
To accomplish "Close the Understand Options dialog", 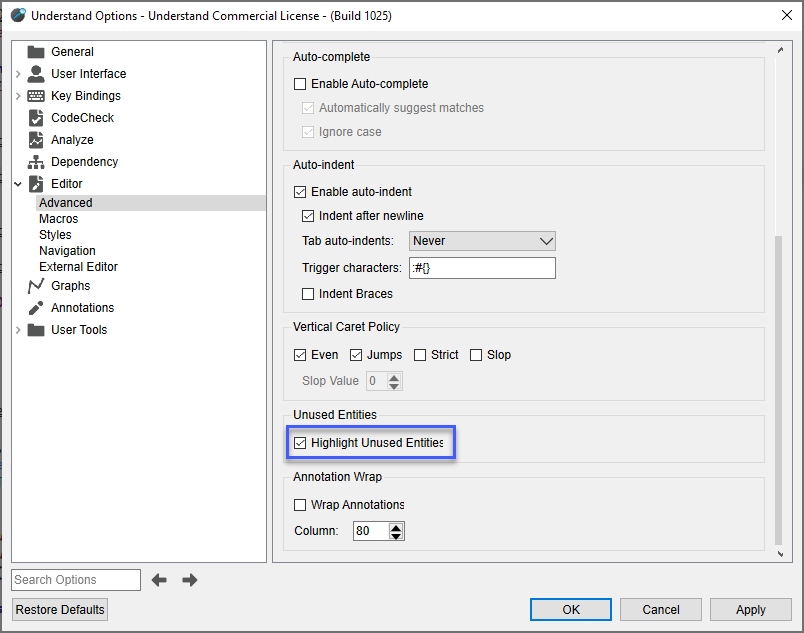I will 787,15.
